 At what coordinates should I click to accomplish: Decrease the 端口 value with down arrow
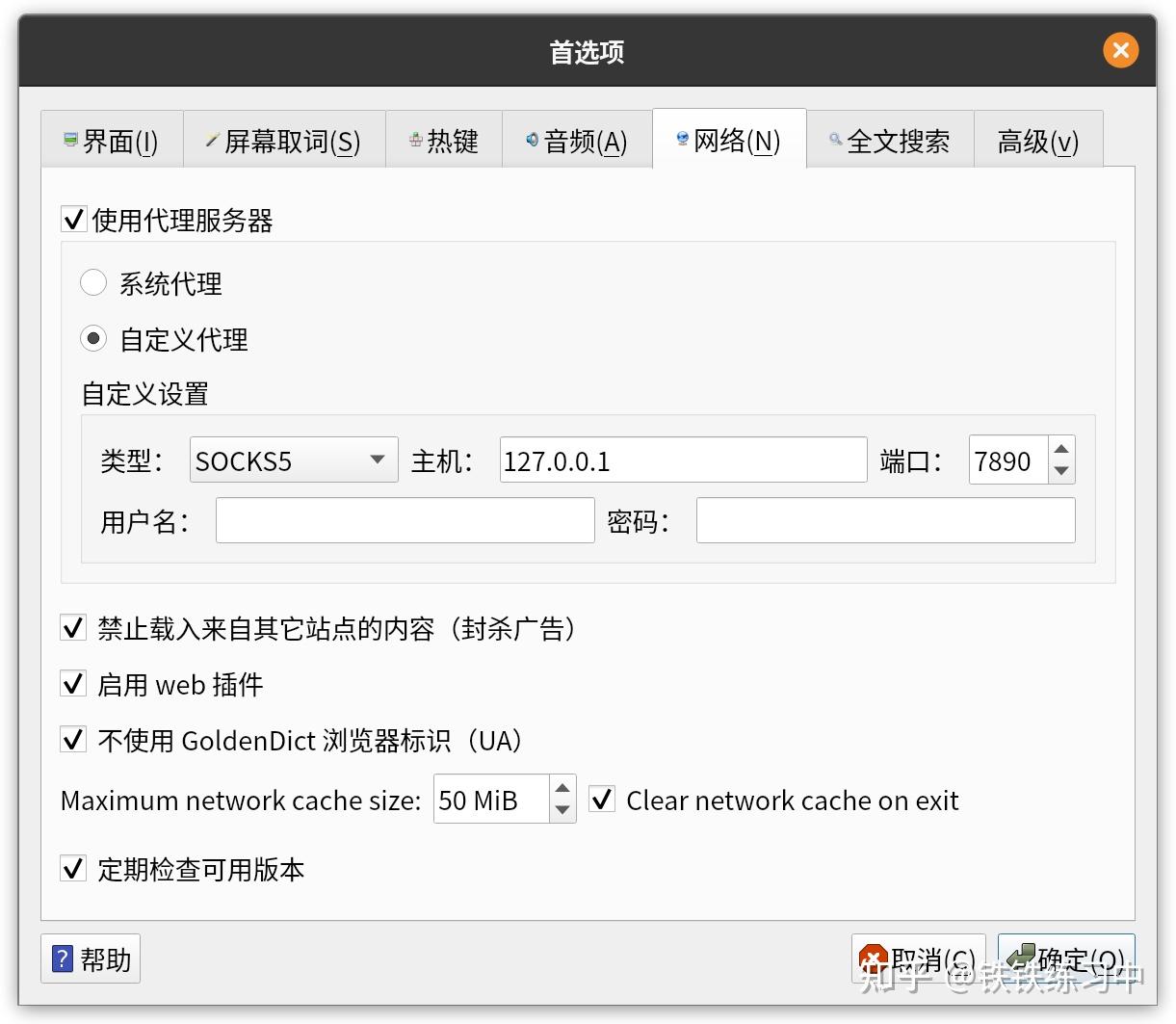point(1061,471)
